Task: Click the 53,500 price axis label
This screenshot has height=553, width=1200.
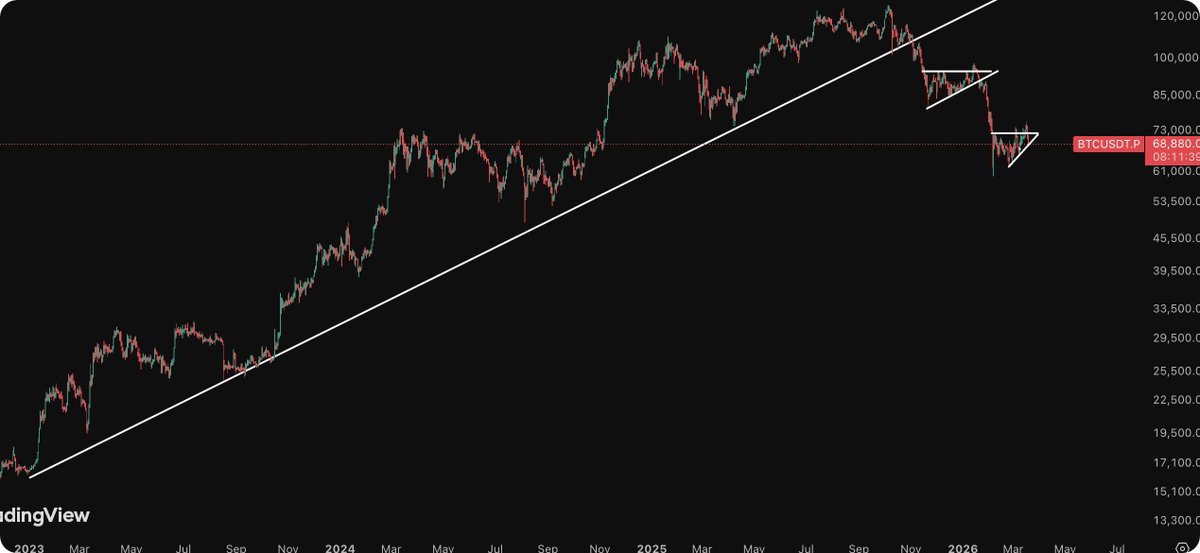Action: [1176, 202]
